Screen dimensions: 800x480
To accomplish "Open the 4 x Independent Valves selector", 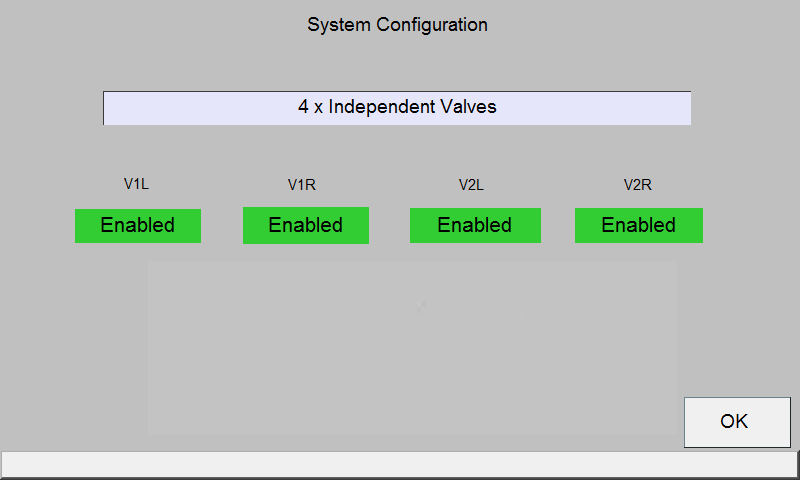I will 397,108.
